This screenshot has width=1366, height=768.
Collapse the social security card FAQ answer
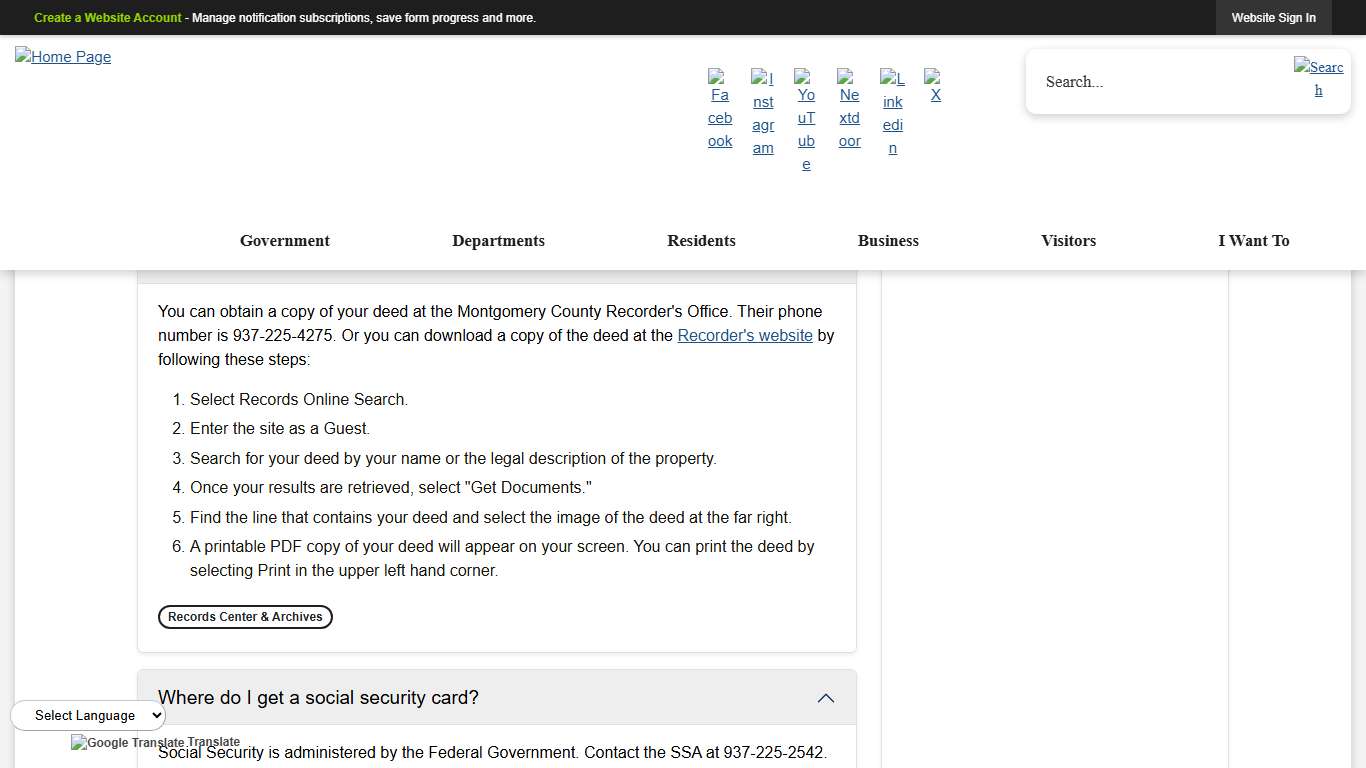[826, 698]
